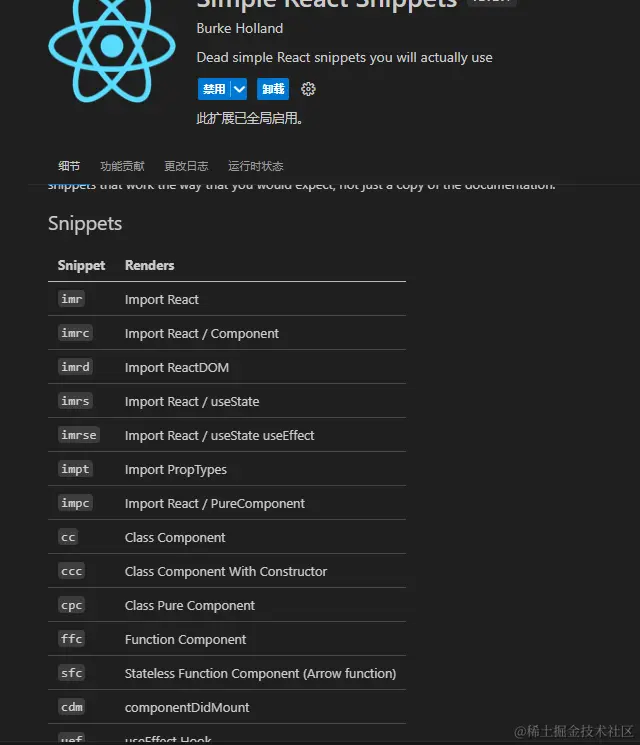Open publisher Burke Holland's page
This screenshot has width=640, height=745.
click(240, 28)
